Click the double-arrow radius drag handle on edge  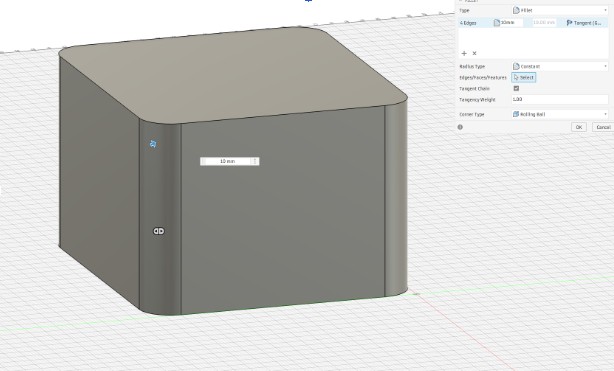tap(159, 231)
